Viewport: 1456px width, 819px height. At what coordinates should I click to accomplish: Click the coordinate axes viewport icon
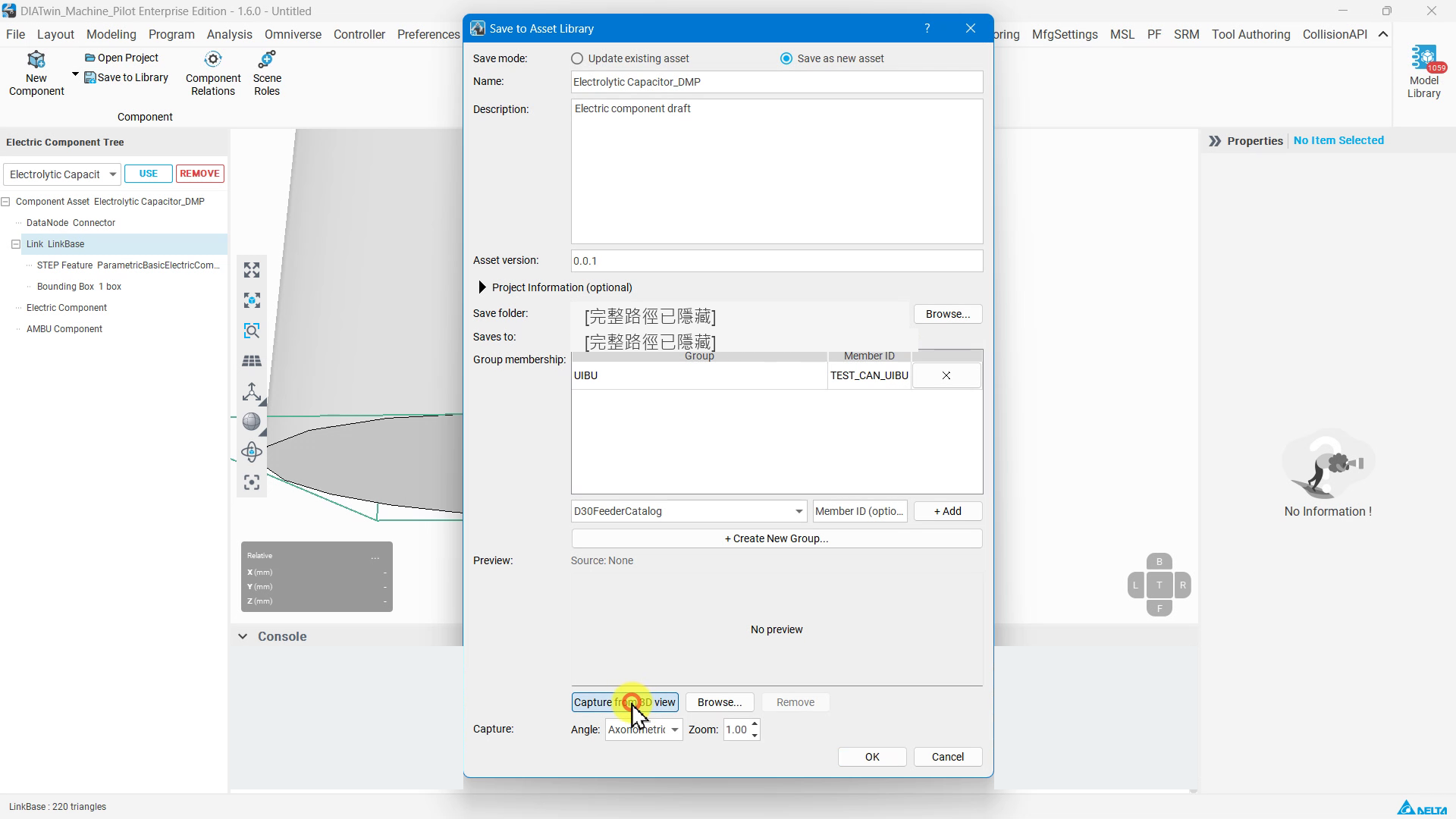coord(252,391)
